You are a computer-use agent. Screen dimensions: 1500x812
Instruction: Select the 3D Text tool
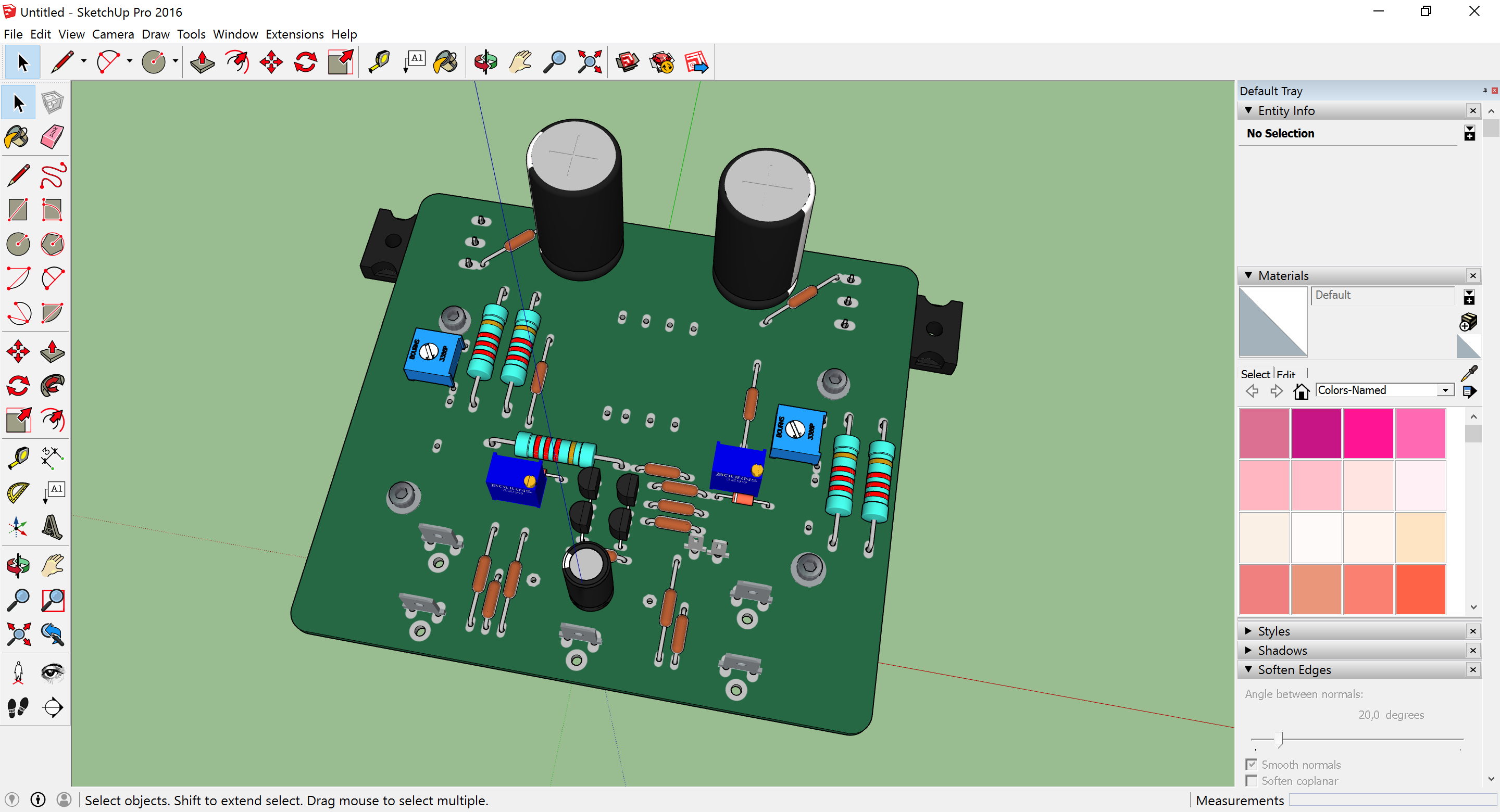(53, 527)
